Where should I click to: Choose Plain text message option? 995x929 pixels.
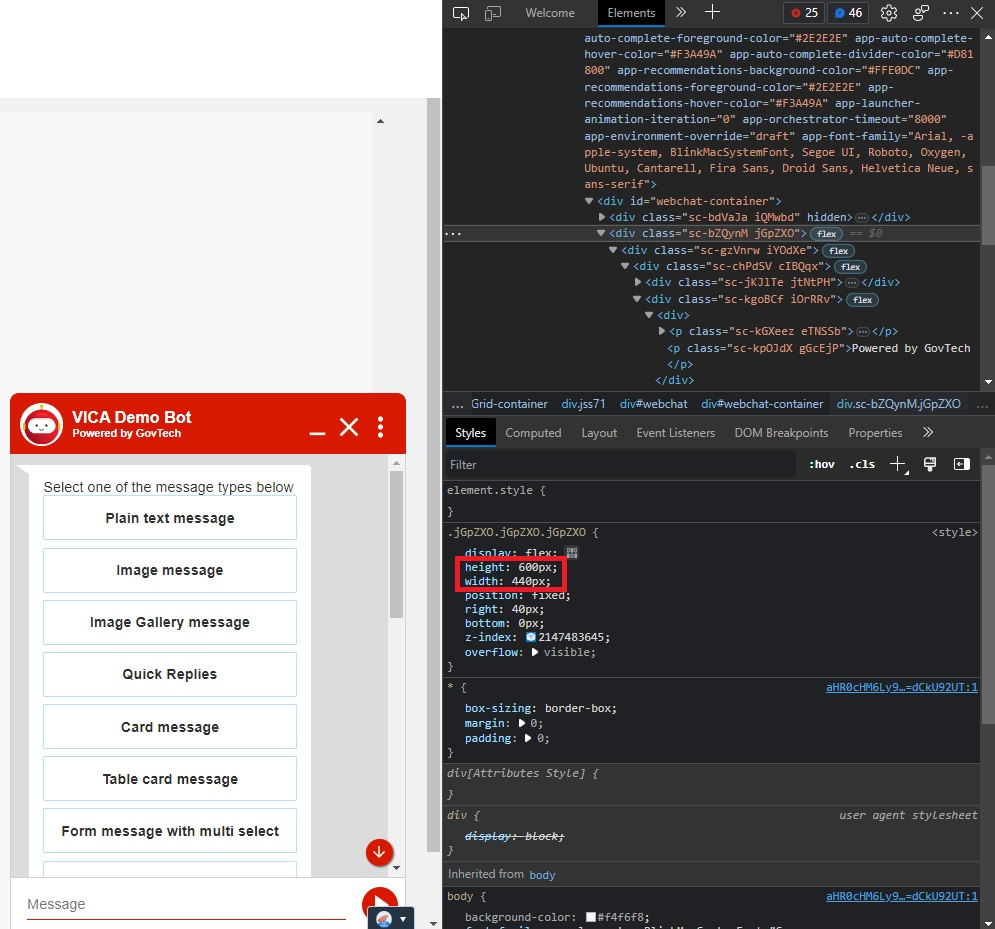coord(170,518)
